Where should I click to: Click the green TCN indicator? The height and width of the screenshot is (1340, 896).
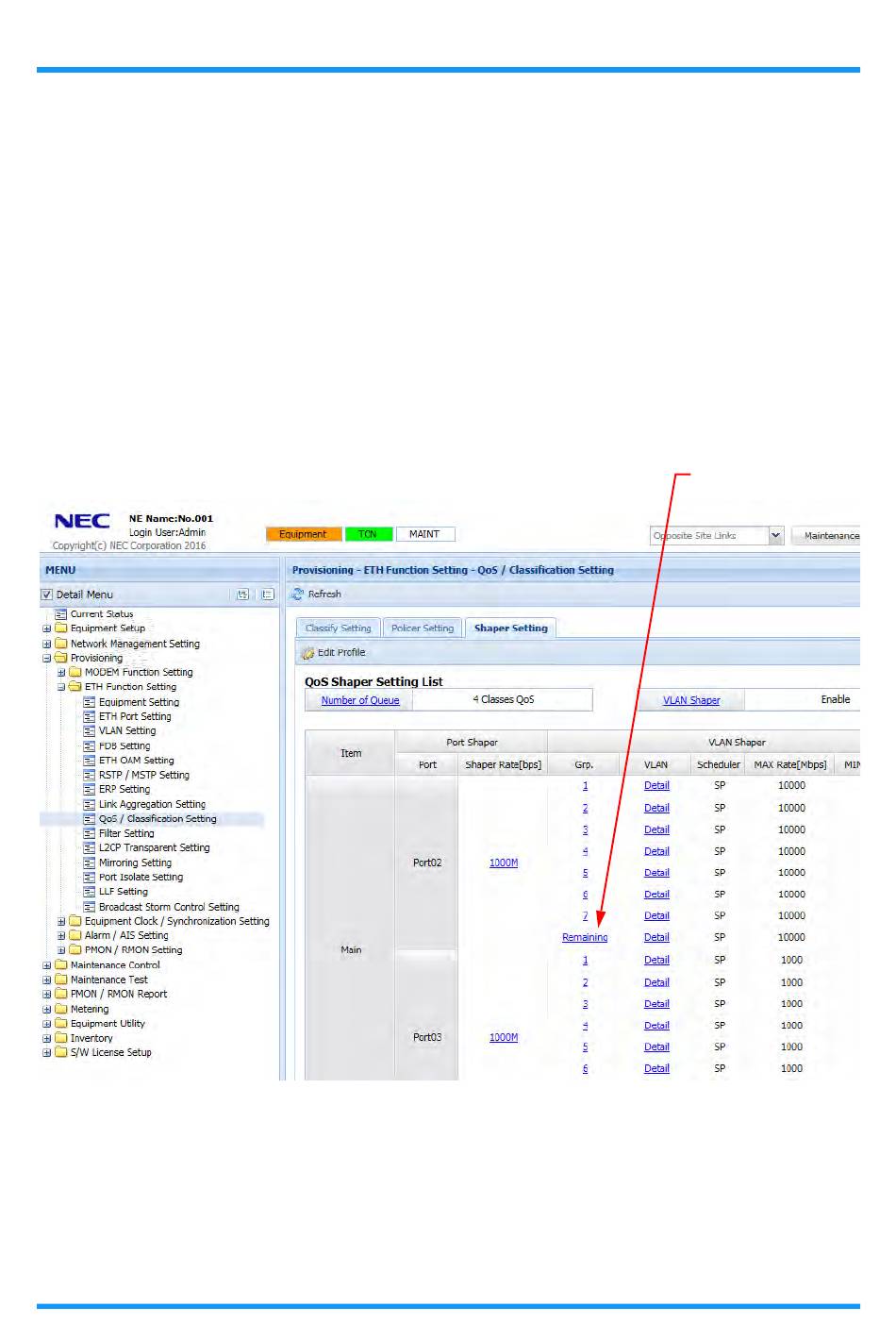point(368,534)
